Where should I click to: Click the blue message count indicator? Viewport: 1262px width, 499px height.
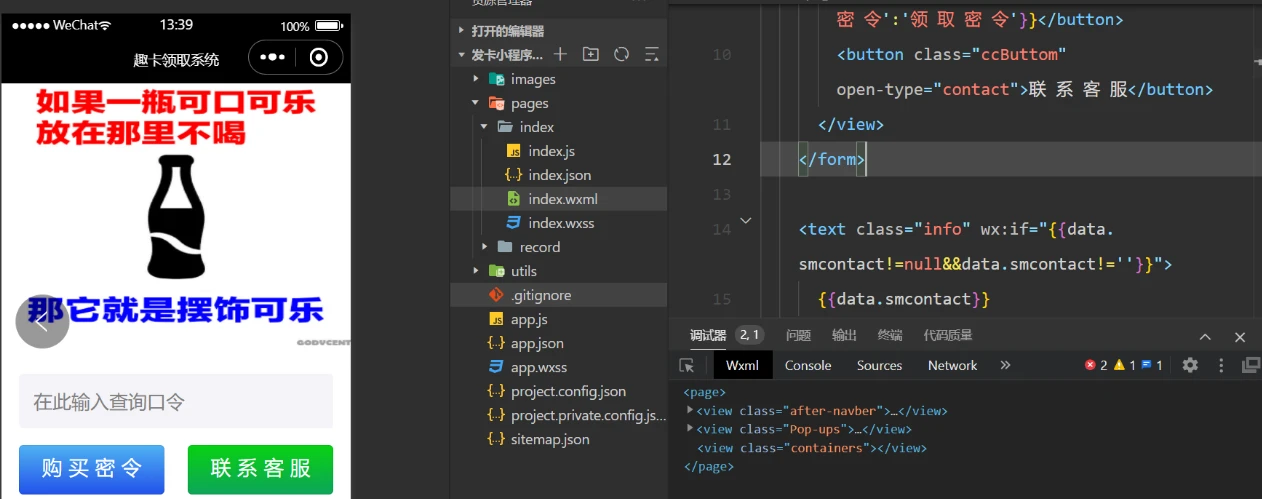point(1152,365)
